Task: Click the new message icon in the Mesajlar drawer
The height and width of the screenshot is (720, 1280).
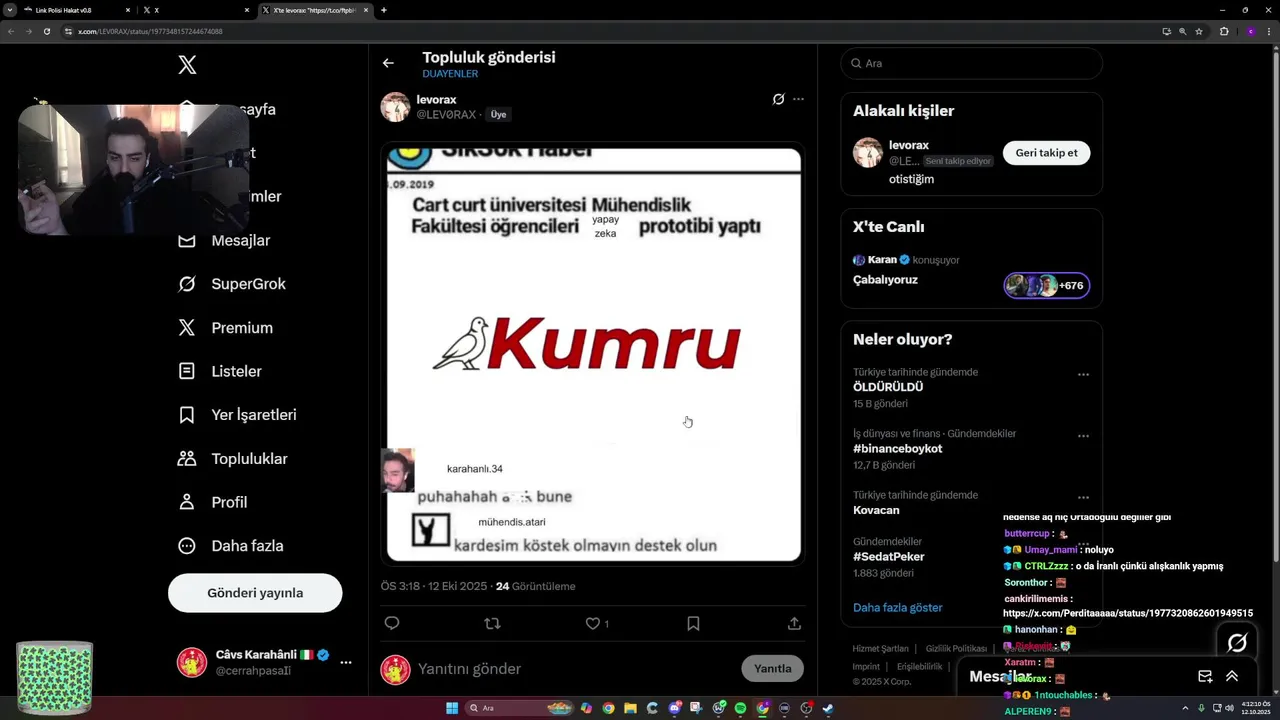Action: [1205, 677]
